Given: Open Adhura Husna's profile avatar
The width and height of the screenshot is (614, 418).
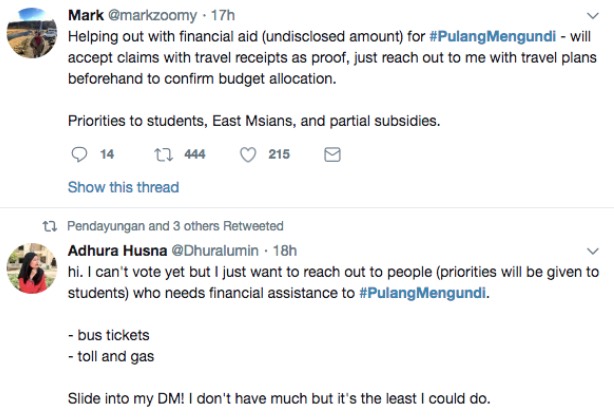Looking at the screenshot, I should point(30,267).
